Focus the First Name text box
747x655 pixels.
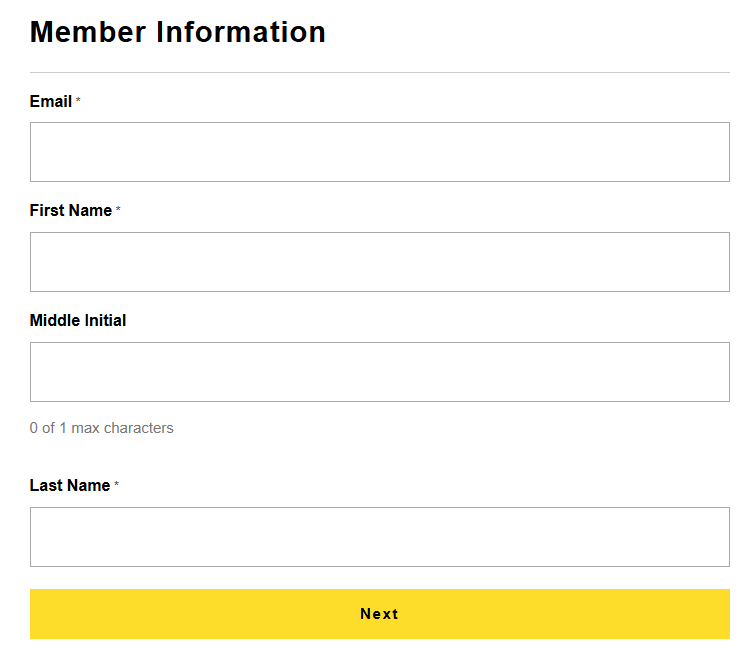[x=379, y=262]
